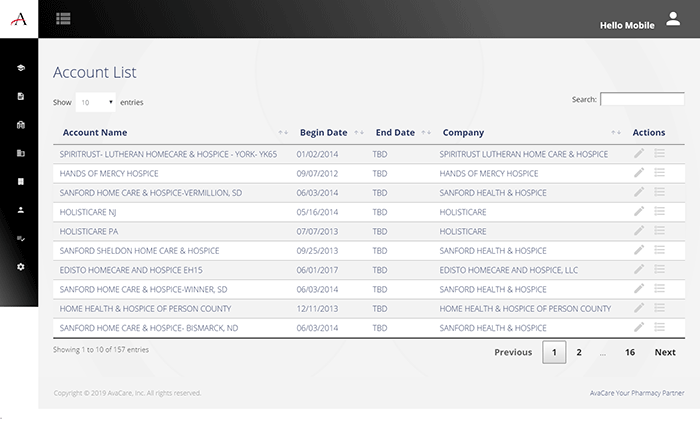Viewport: 700px width, 435px height.
Task: Open the settings gear sidebar icon
Action: pos(21,267)
